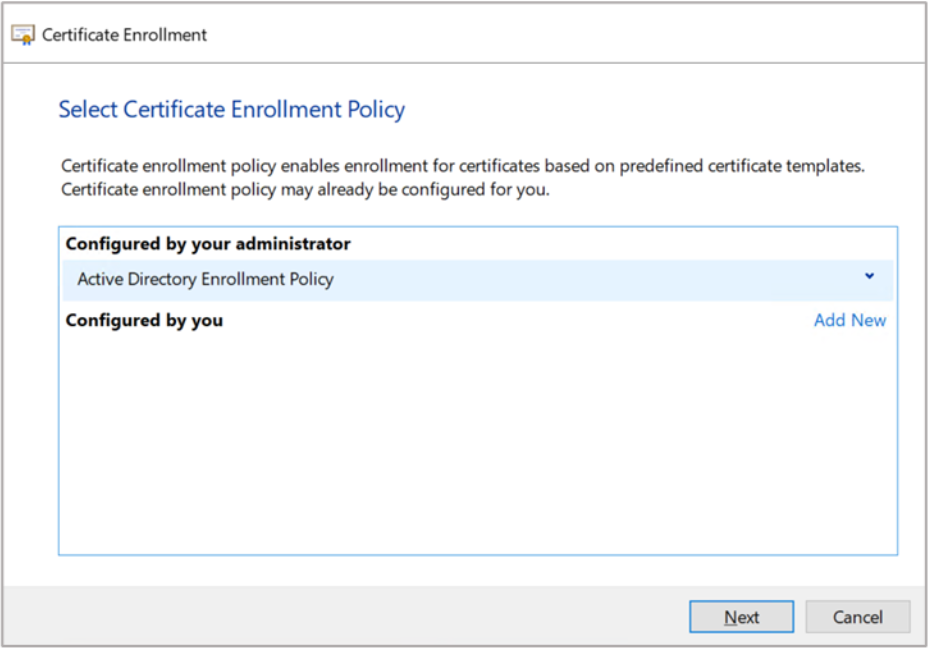
Task: Click the "may already be configured for you" sentence
Action: 305,190
